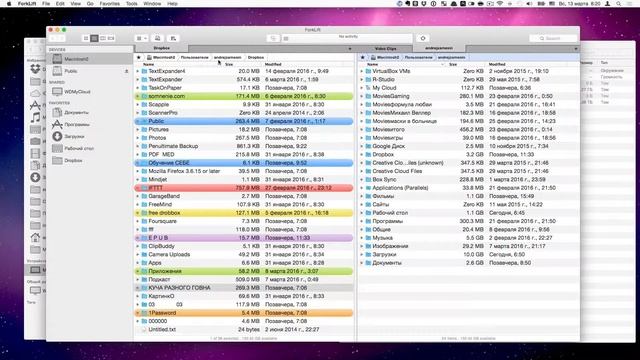The width and height of the screenshot is (640, 360).
Task: Click Dropbox icon in background Finder sidebar
Action: [36, 69]
